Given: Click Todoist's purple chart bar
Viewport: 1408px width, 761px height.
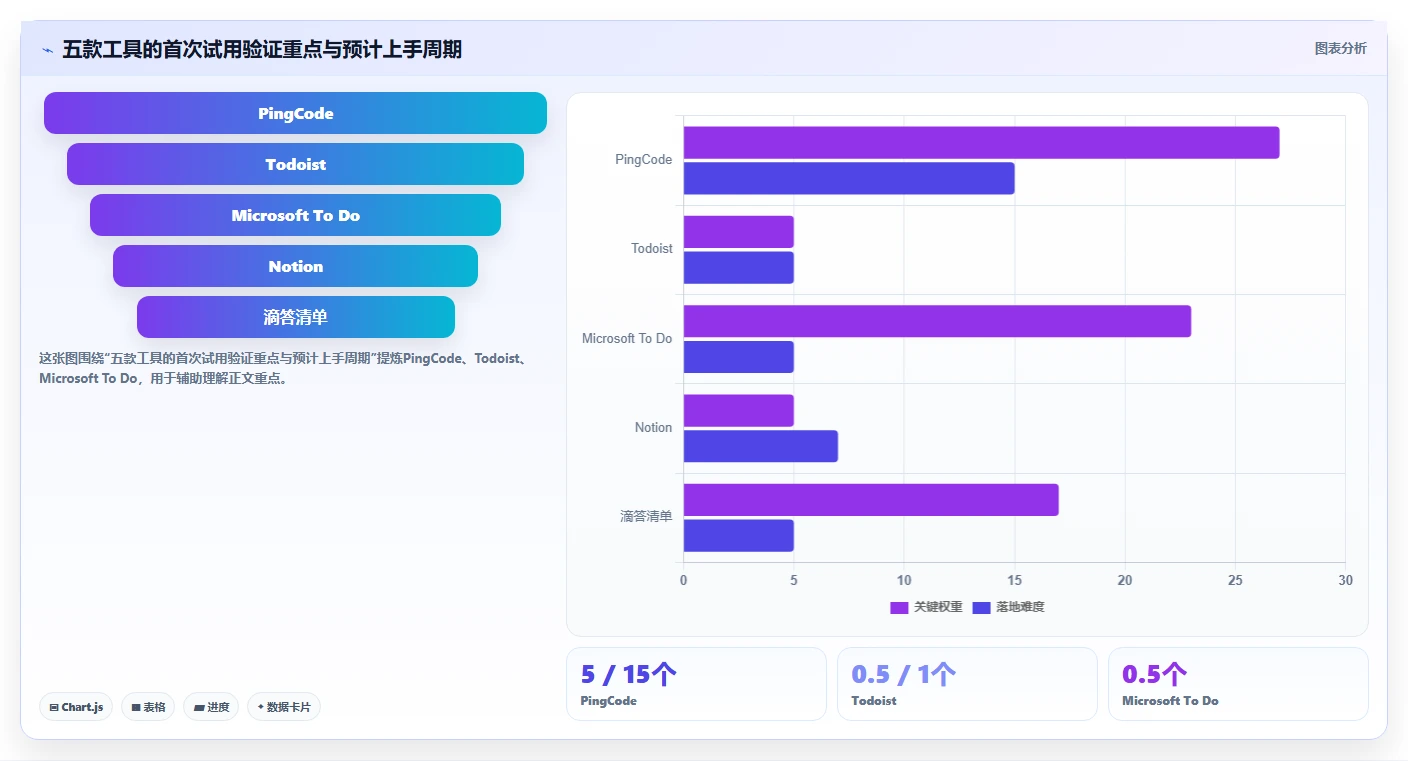Looking at the screenshot, I should 739,232.
